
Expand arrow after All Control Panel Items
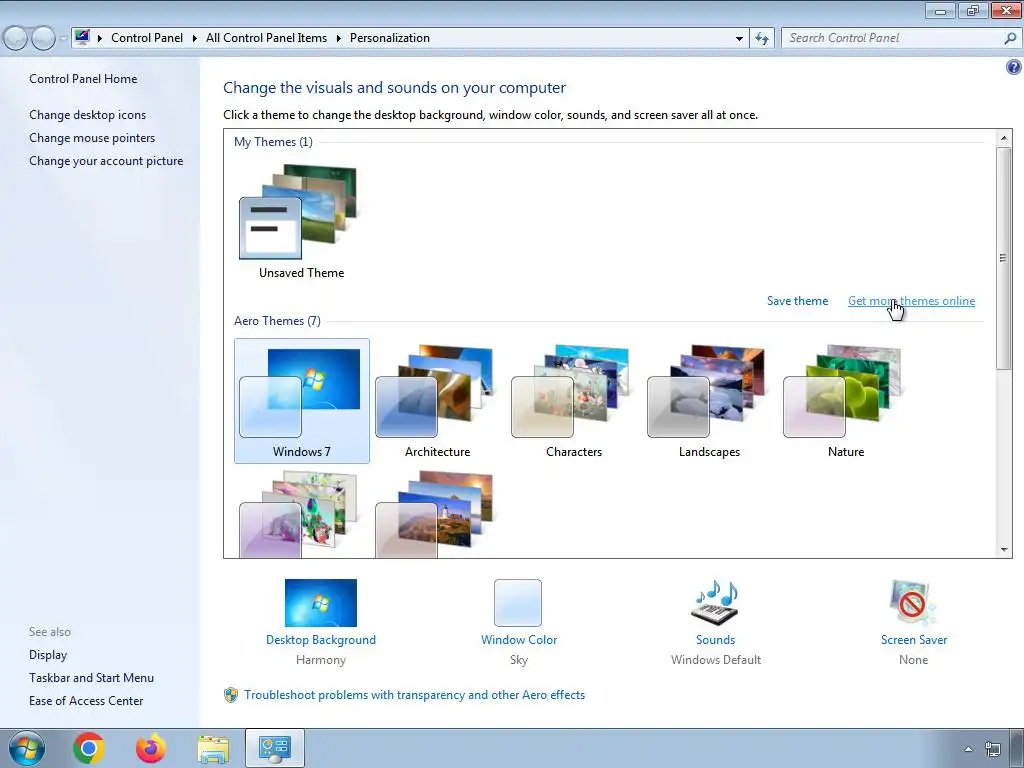(338, 39)
